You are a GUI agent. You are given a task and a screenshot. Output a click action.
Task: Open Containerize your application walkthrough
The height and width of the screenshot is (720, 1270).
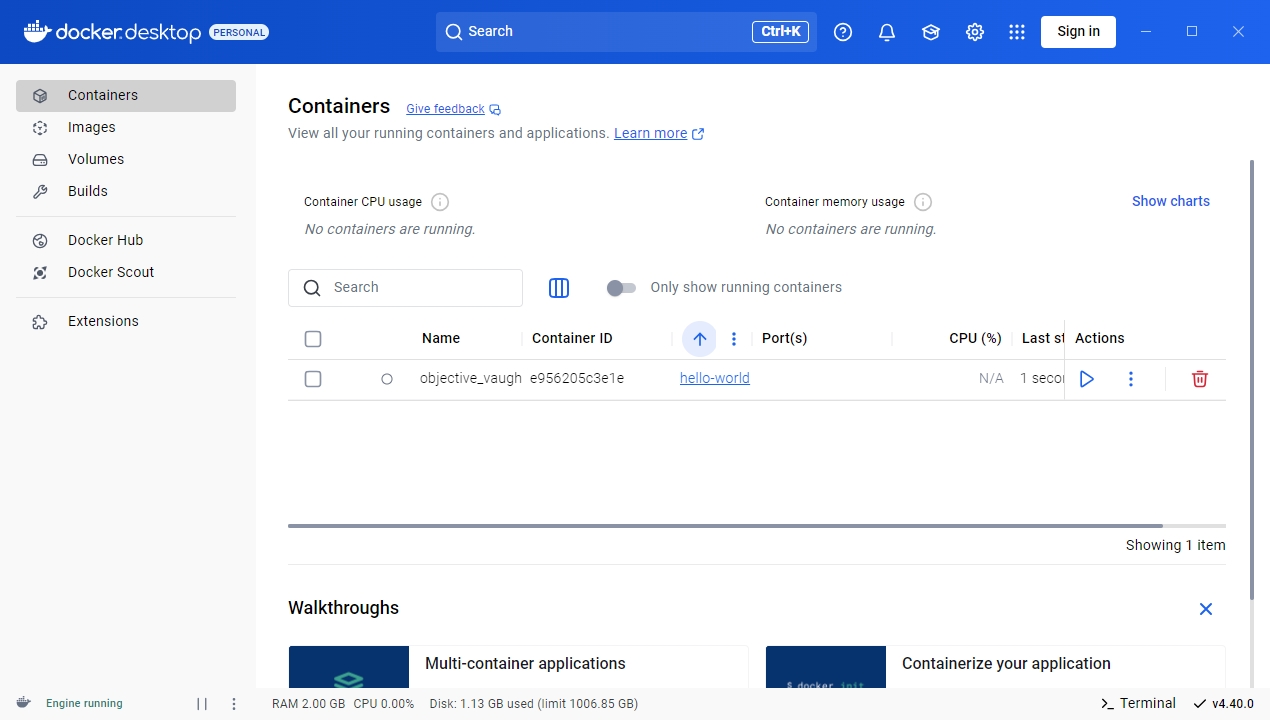(x=995, y=666)
